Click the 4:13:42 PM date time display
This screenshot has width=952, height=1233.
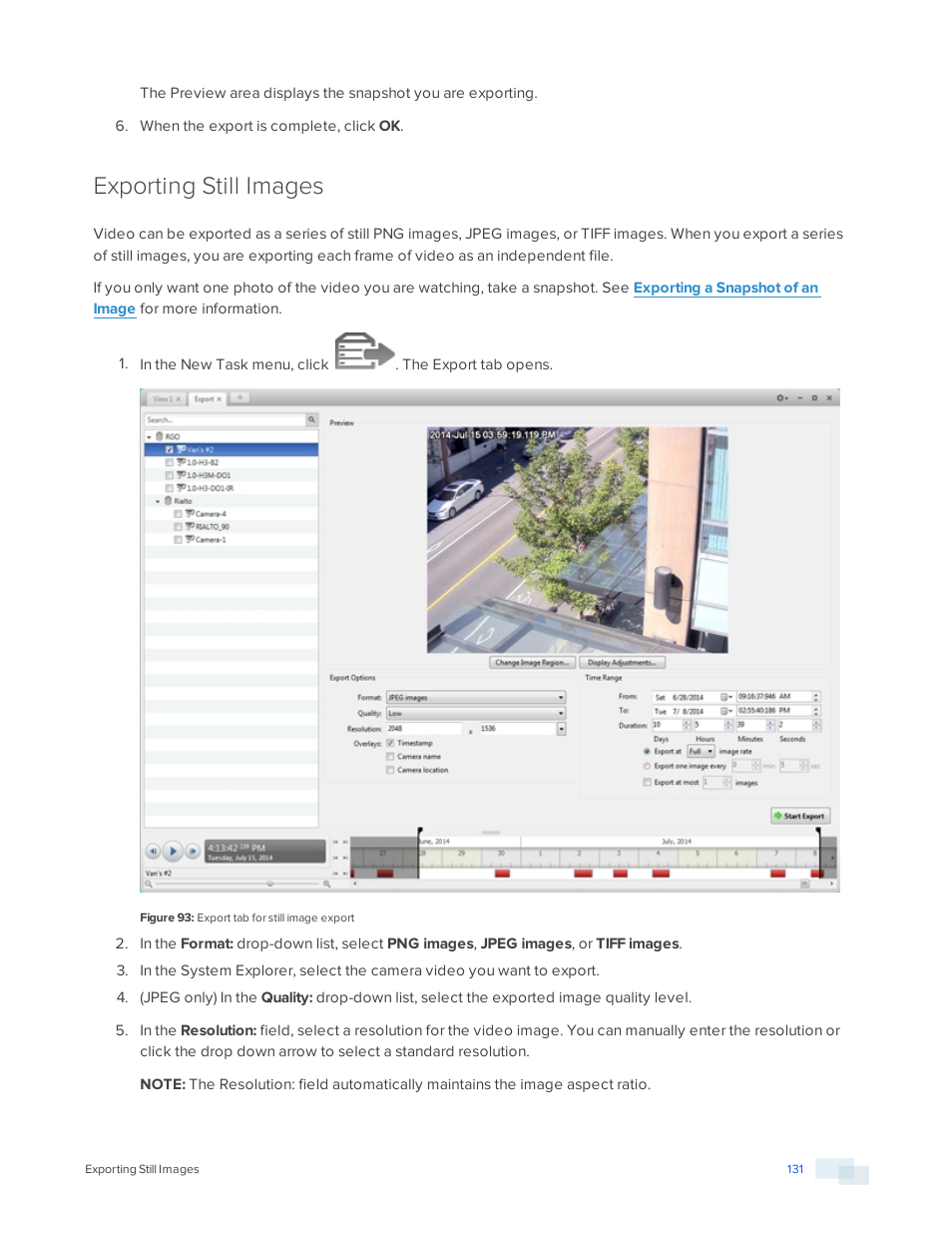pyautogui.click(x=264, y=852)
